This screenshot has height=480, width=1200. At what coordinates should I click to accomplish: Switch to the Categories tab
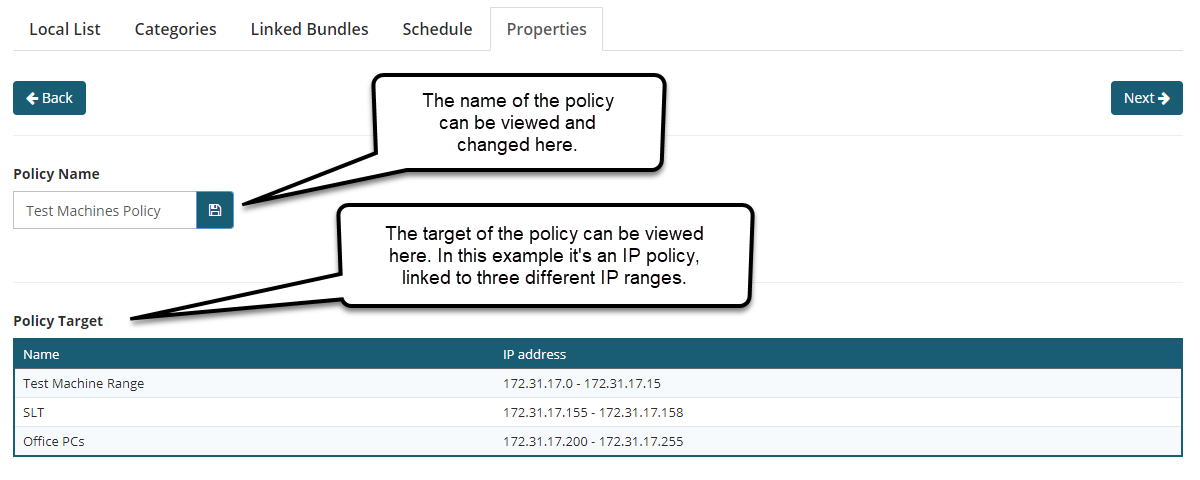[x=176, y=29]
